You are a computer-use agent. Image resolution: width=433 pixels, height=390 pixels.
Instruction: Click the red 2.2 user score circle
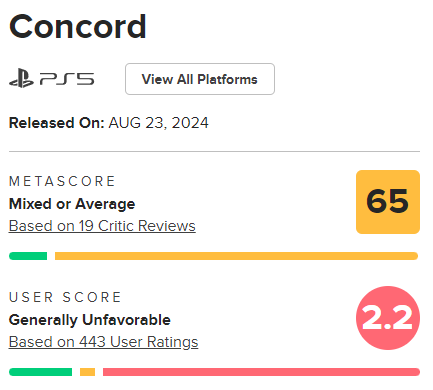click(388, 318)
